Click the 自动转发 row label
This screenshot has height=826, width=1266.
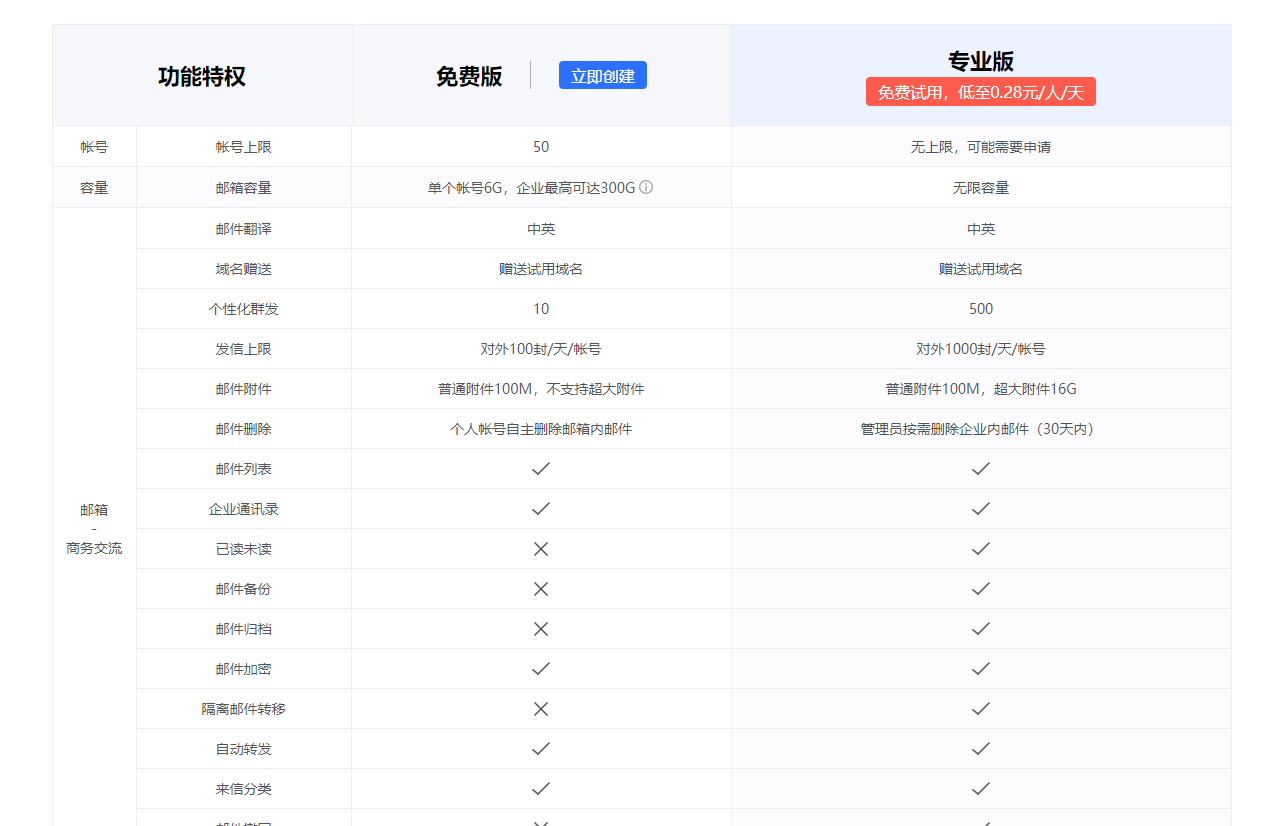244,749
